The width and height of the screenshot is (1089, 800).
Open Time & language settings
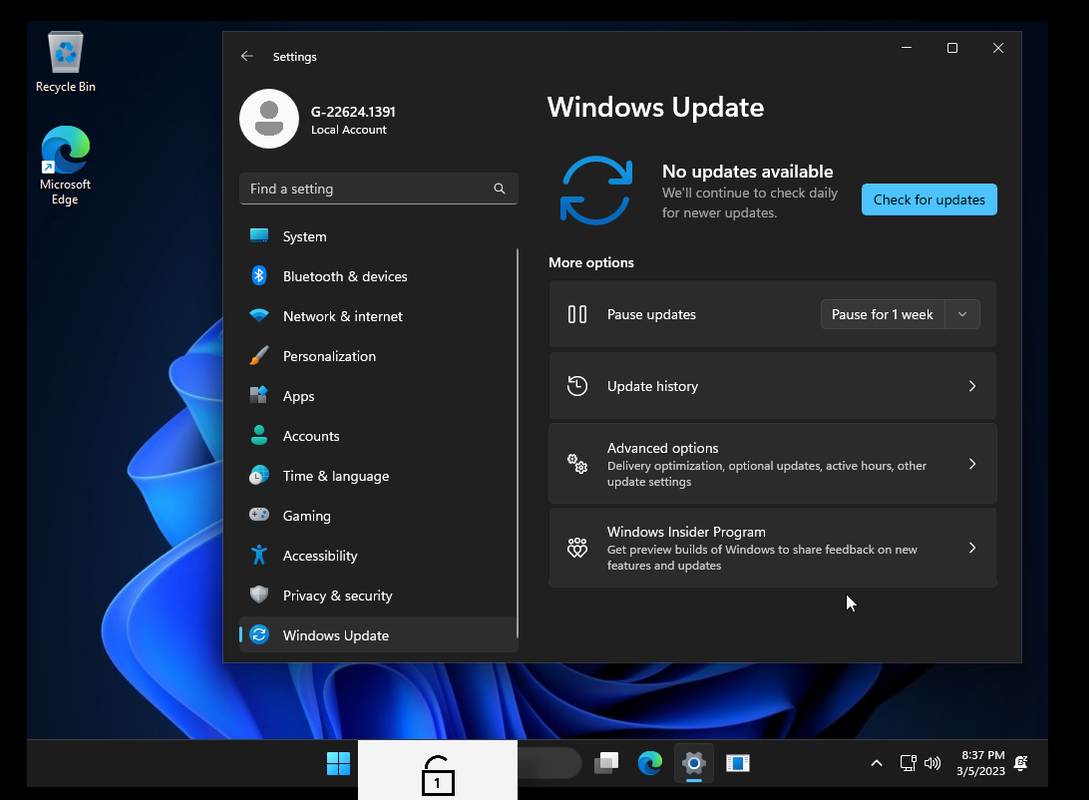pyautogui.click(x=378, y=476)
